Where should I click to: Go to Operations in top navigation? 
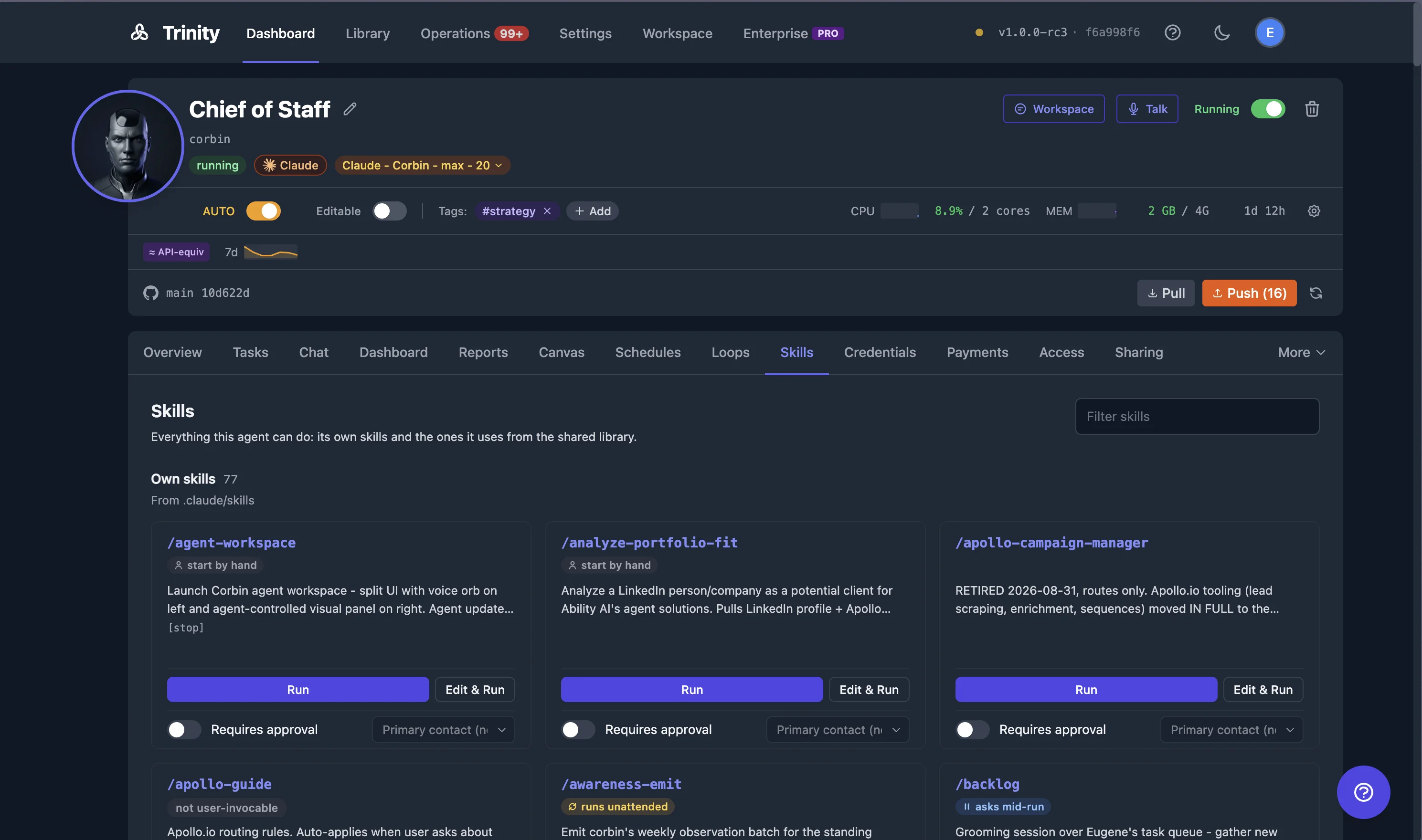click(x=474, y=33)
